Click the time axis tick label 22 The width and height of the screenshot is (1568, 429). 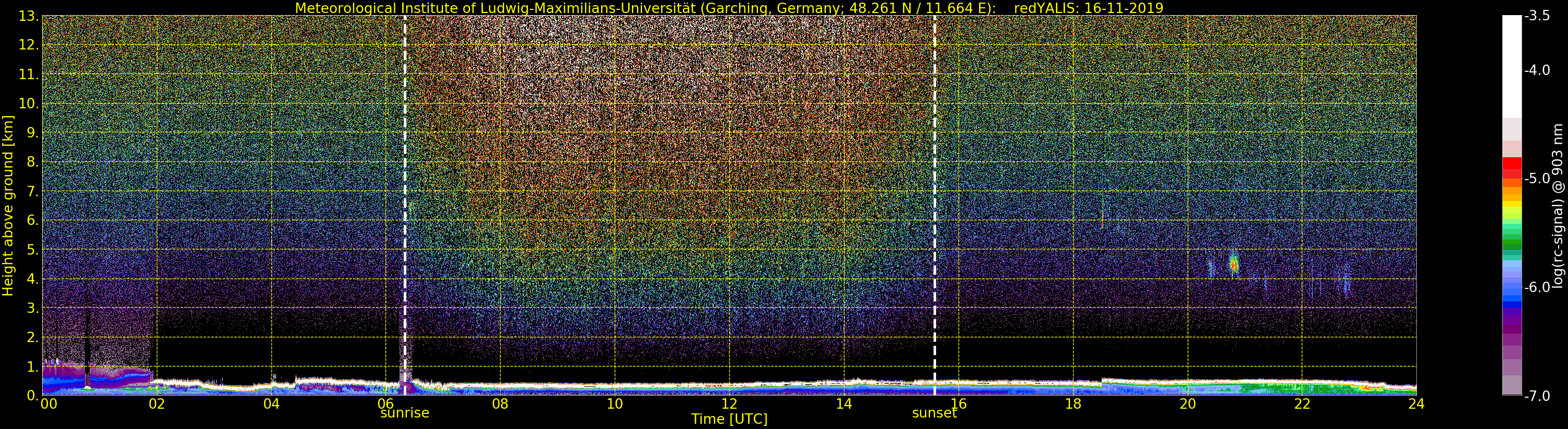pos(1302,404)
